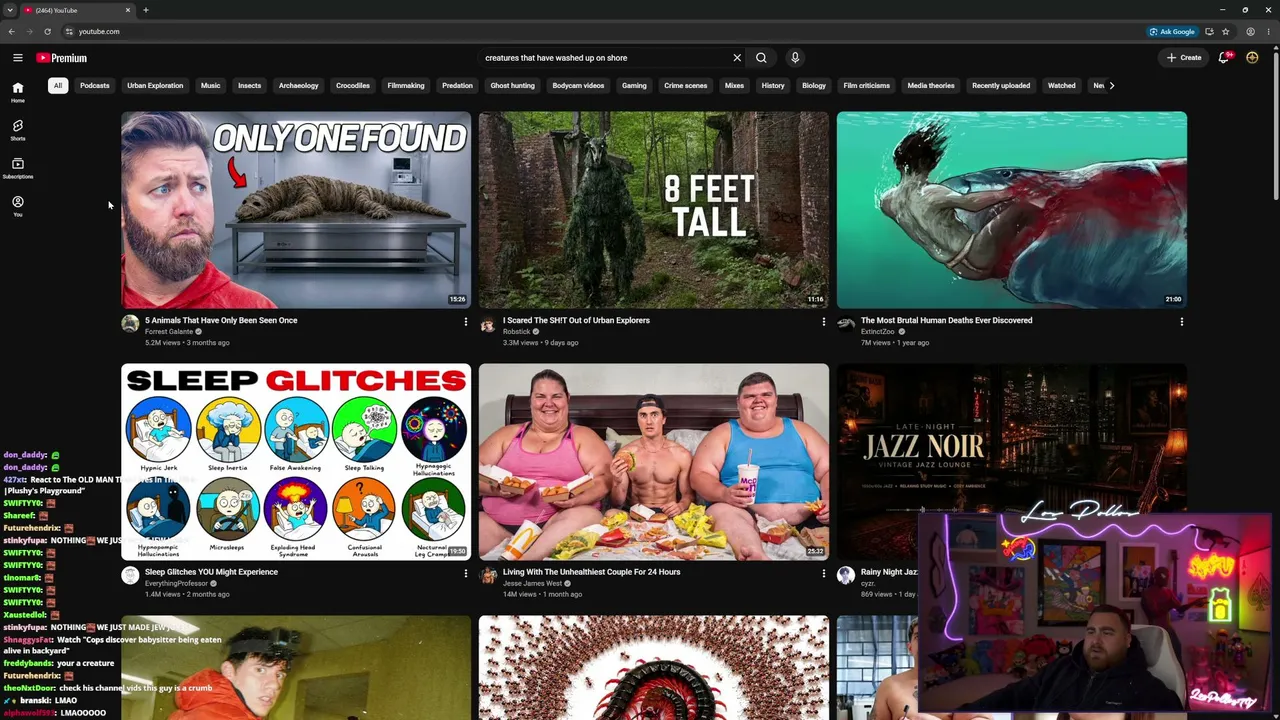Open 'I Scared The SH!T Out of Urban Explorers' title
The height and width of the screenshot is (720, 1280).
point(576,320)
